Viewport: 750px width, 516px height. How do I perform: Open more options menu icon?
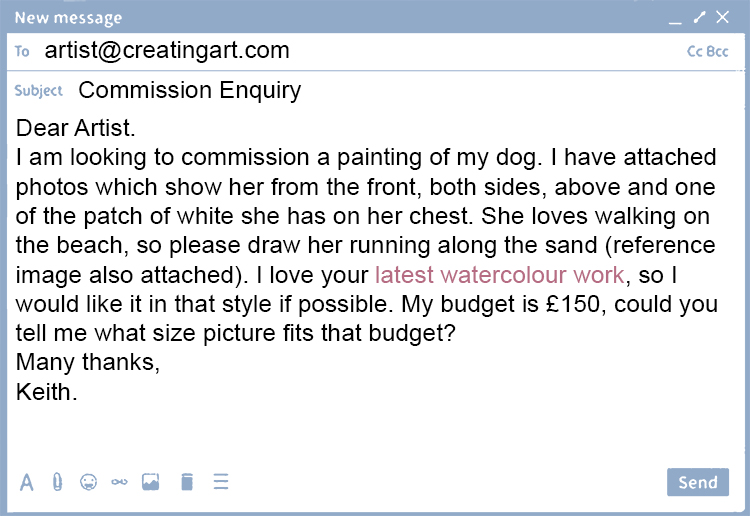click(x=221, y=482)
